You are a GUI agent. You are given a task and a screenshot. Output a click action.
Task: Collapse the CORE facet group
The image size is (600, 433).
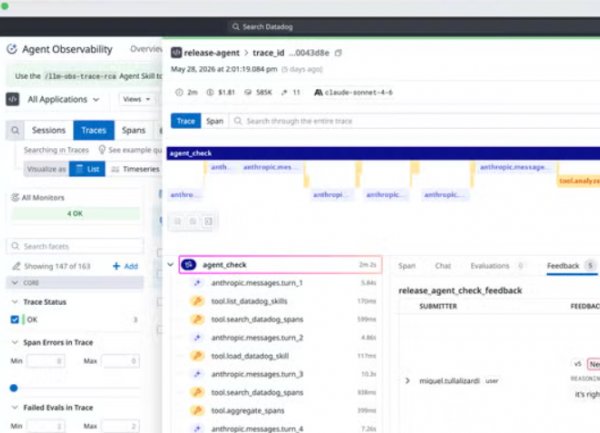(15, 283)
